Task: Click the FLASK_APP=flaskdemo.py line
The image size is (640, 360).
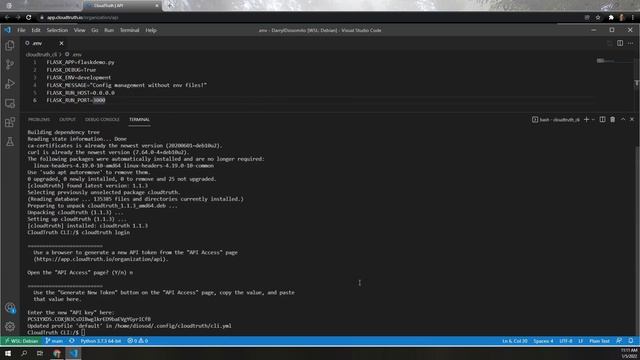Action: pyautogui.click(x=80, y=62)
